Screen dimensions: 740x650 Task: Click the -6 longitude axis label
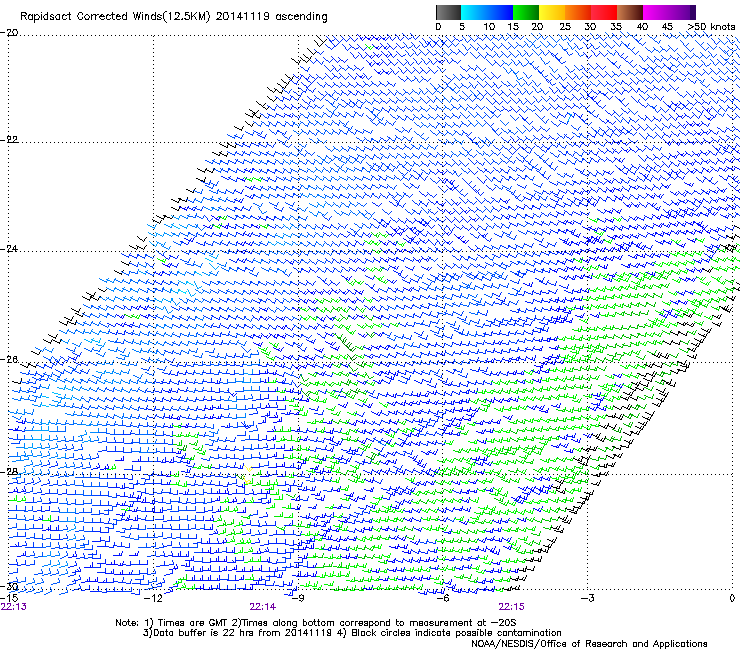coord(442,598)
